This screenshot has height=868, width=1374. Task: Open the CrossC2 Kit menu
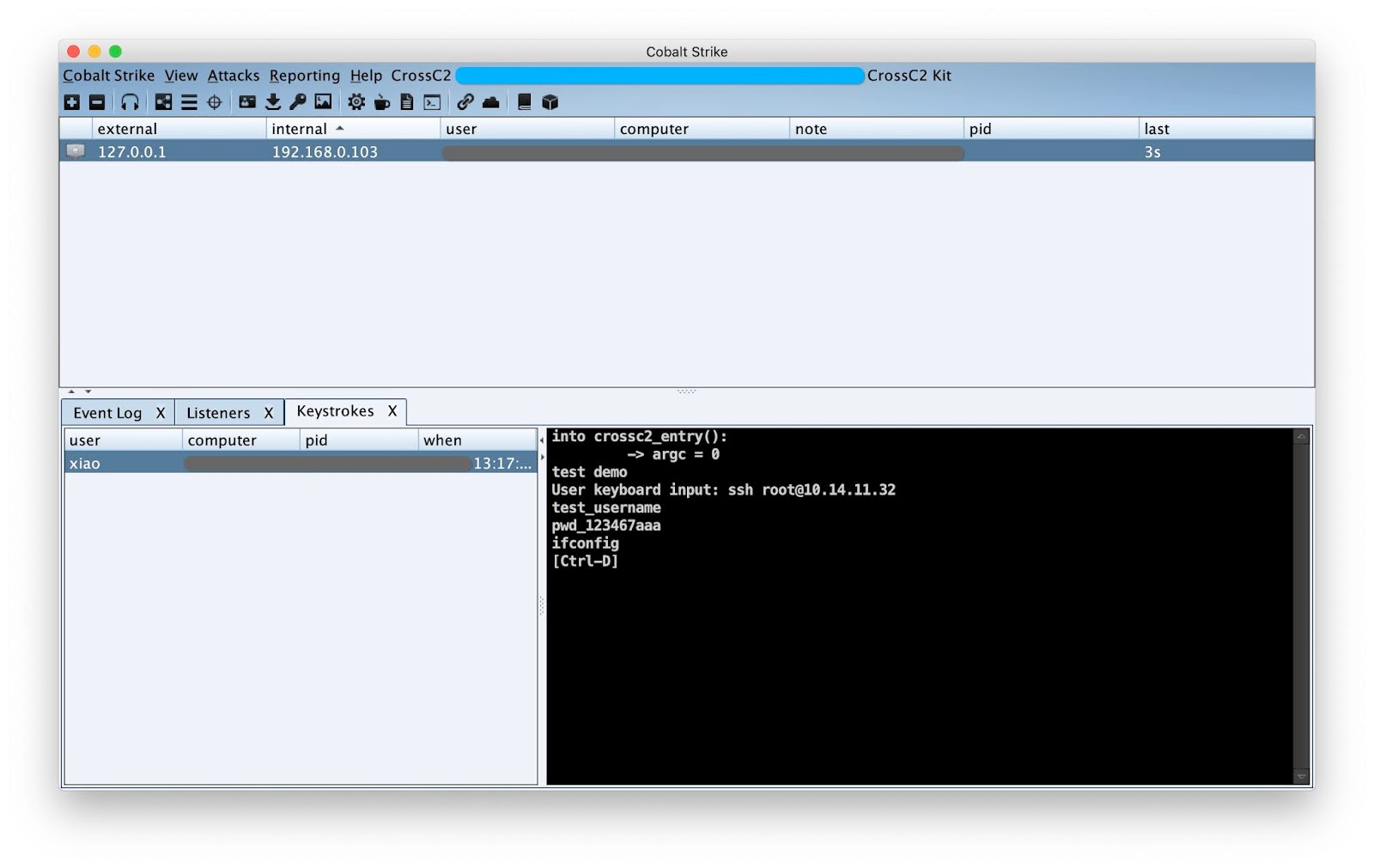(909, 76)
